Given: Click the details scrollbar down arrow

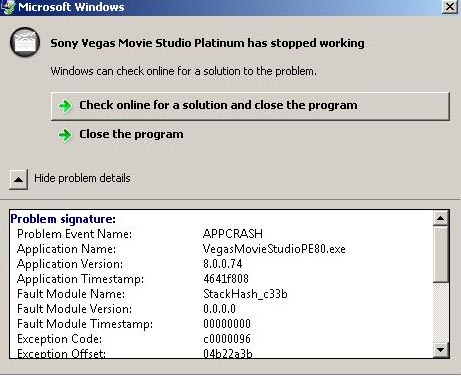Looking at the screenshot, I should click(x=440, y=350).
